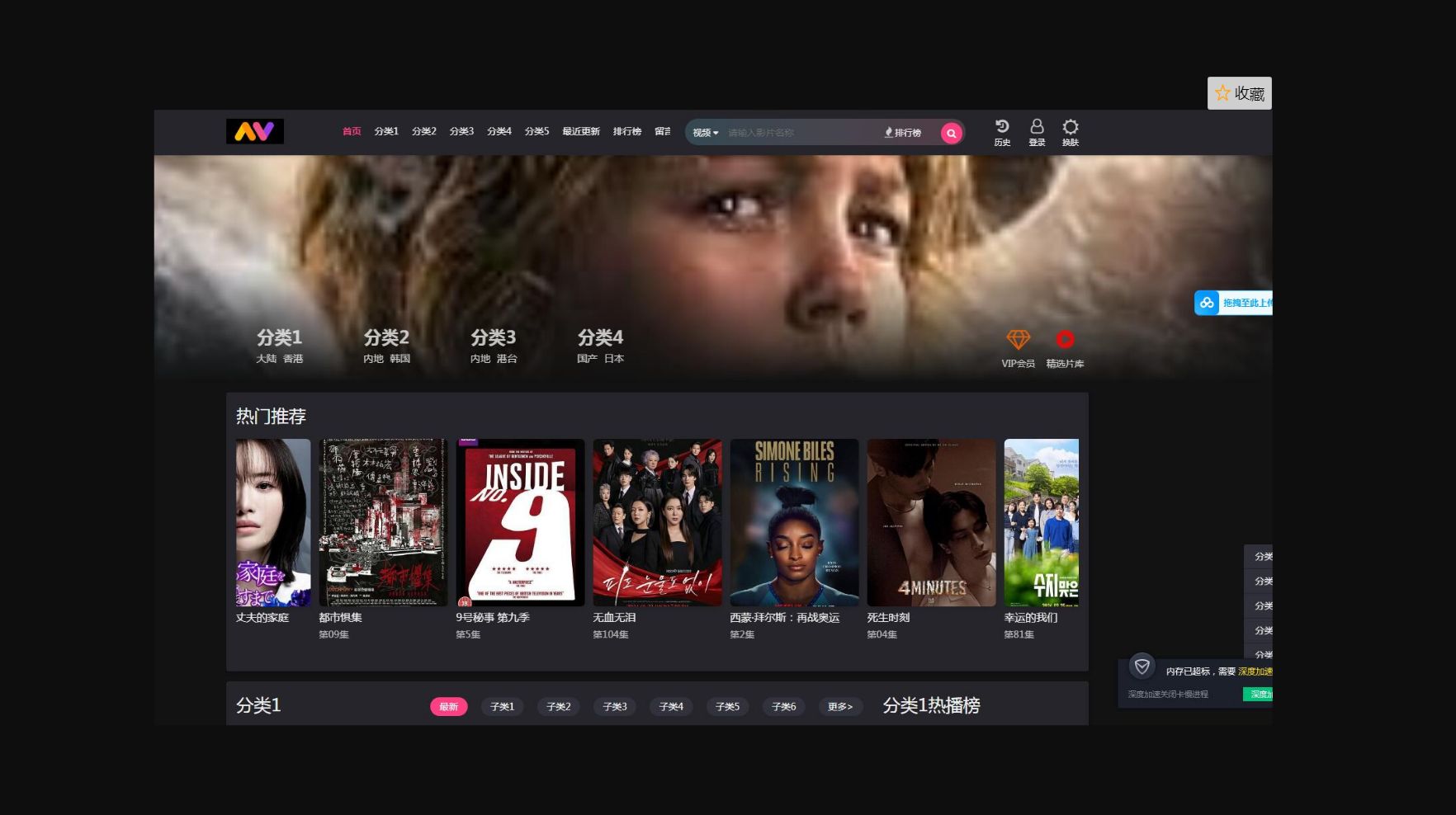
Task: Select the 最新 filter pill
Action: click(x=448, y=707)
